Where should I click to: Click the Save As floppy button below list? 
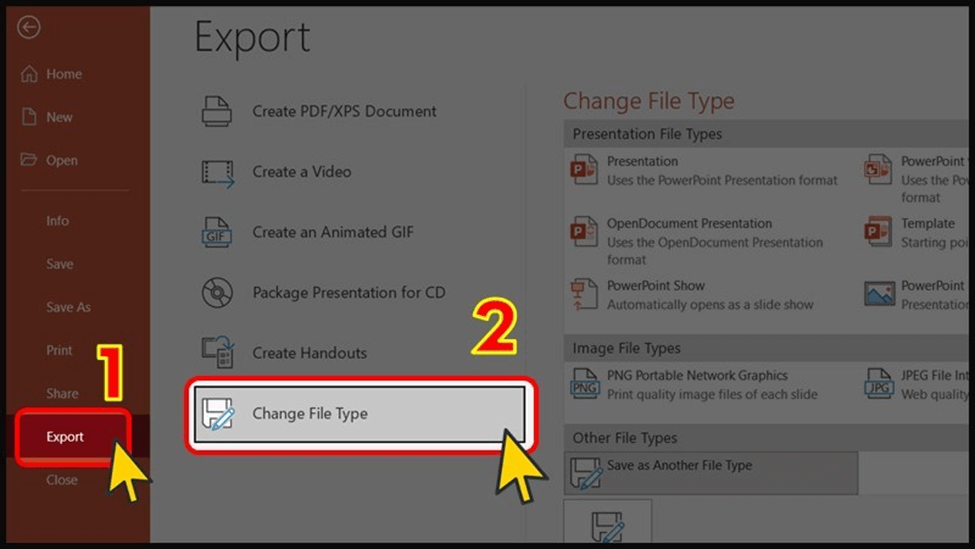(608, 521)
